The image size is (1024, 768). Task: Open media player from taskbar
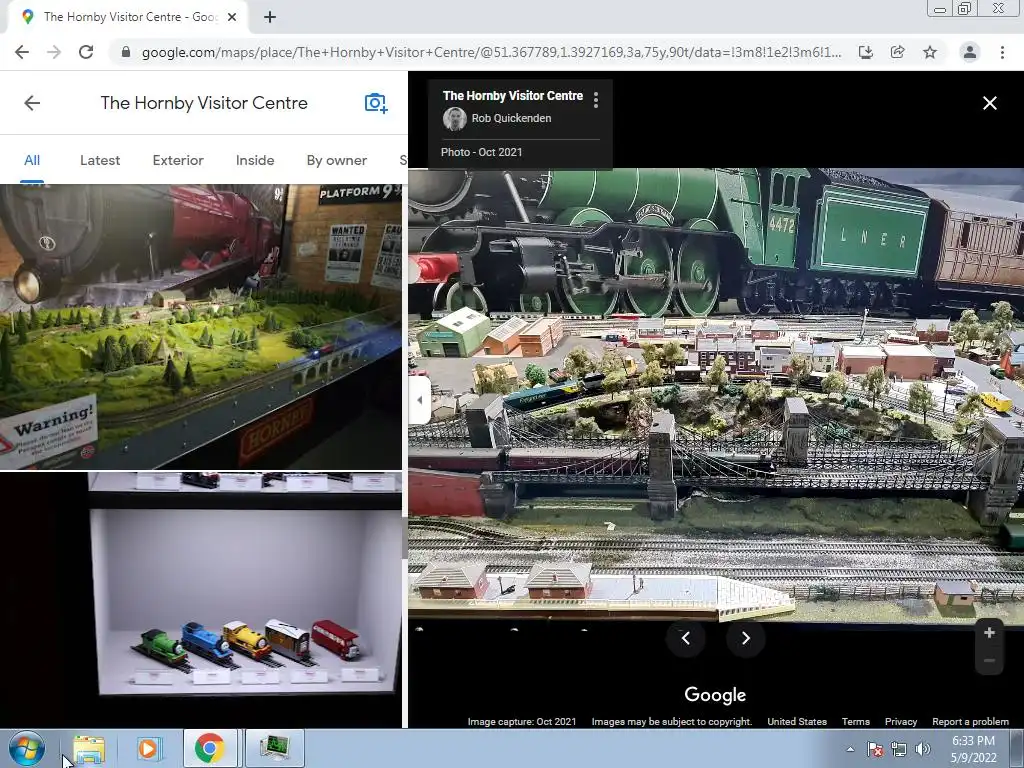tap(148, 748)
